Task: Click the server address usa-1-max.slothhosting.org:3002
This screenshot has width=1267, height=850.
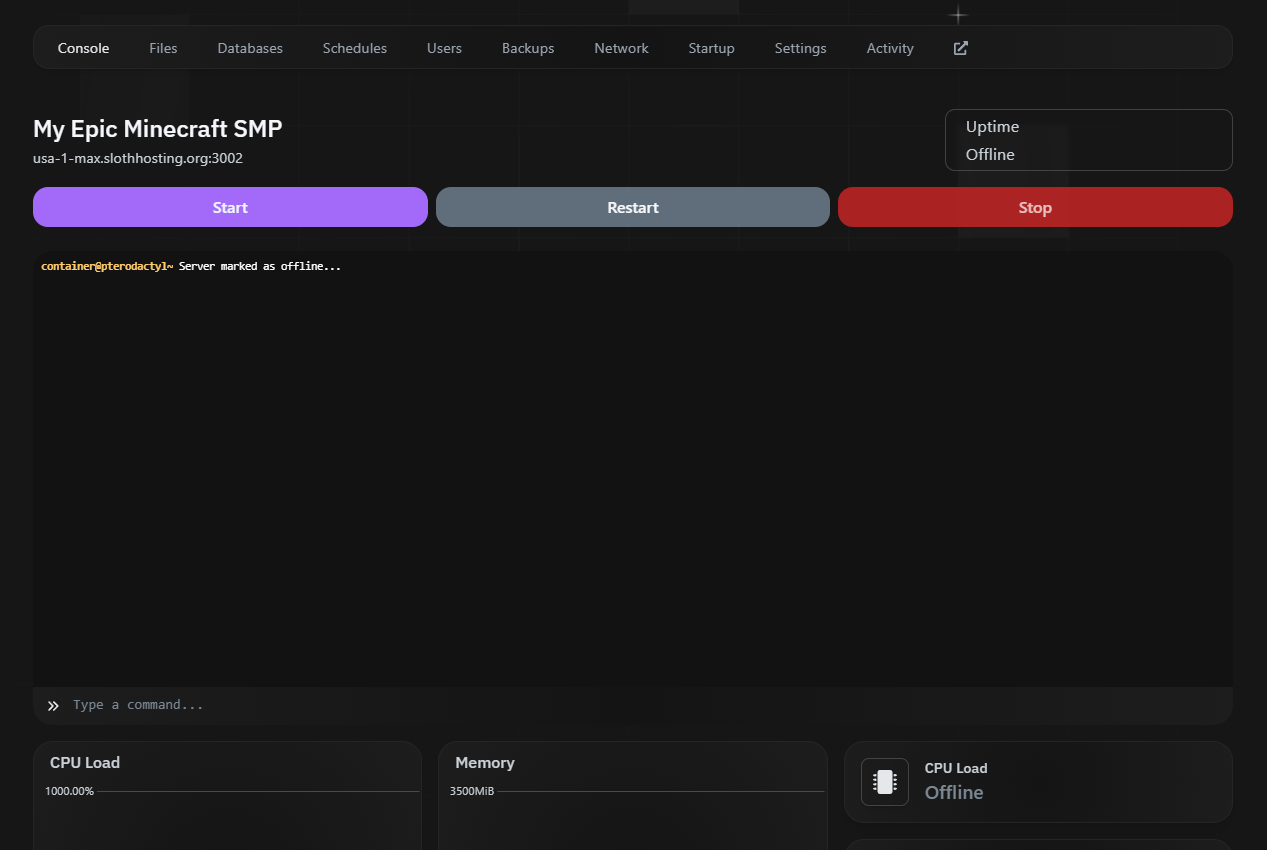Action: (138, 158)
